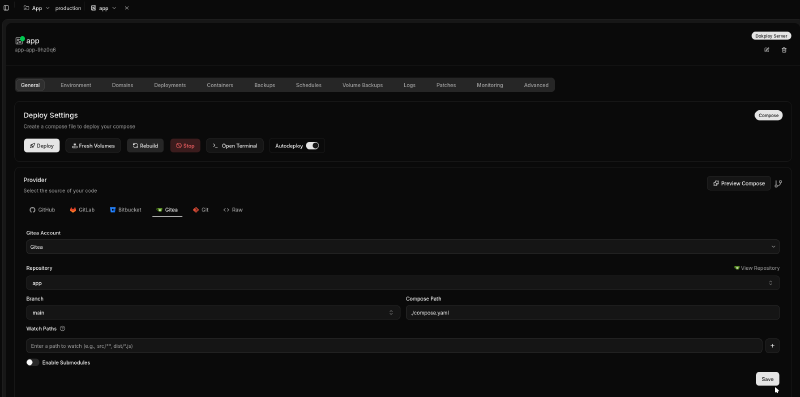This screenshot has width=800, height=397.
Task: Open the Gitea Account dropdown
Action: point(403,246)
